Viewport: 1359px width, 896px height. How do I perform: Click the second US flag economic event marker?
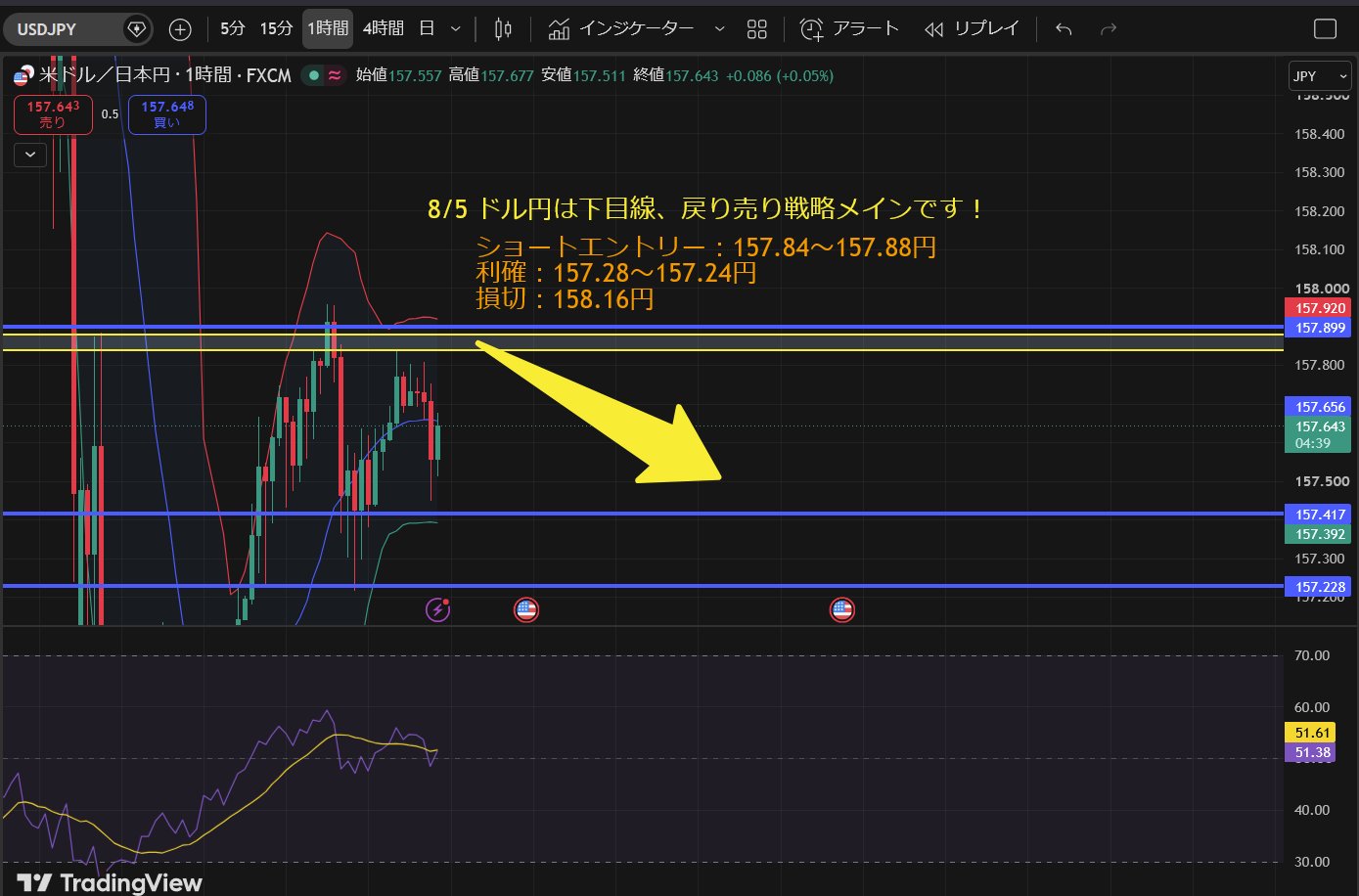coord(842,610)
